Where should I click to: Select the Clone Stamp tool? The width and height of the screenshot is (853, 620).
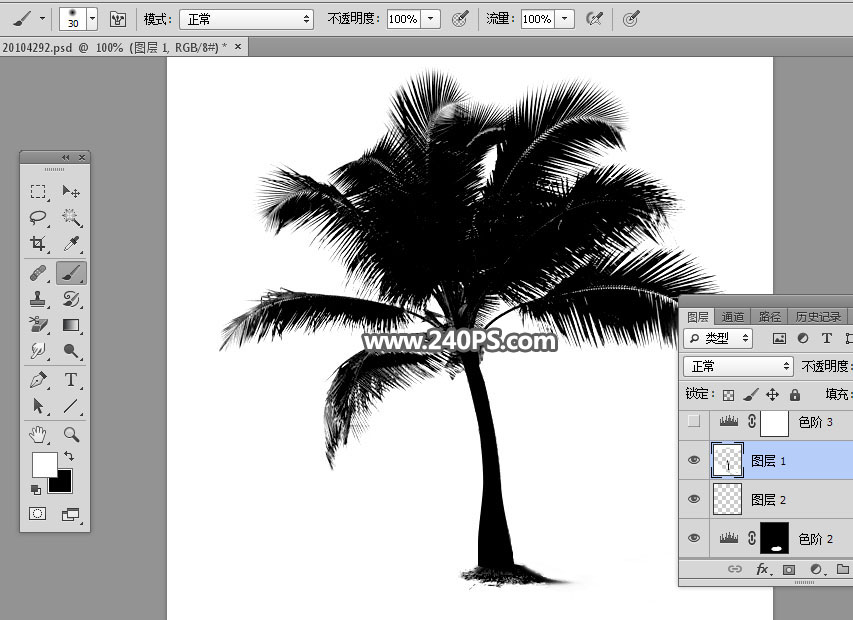[x=38, y=299]
